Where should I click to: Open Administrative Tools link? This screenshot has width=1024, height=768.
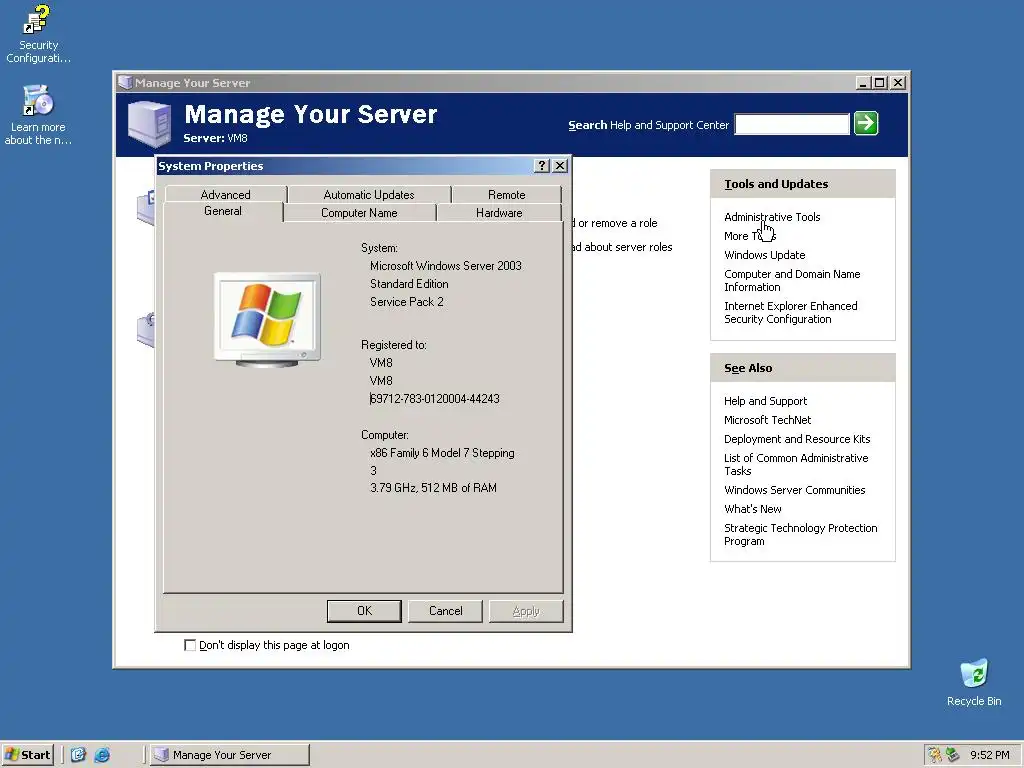(772, 217)
